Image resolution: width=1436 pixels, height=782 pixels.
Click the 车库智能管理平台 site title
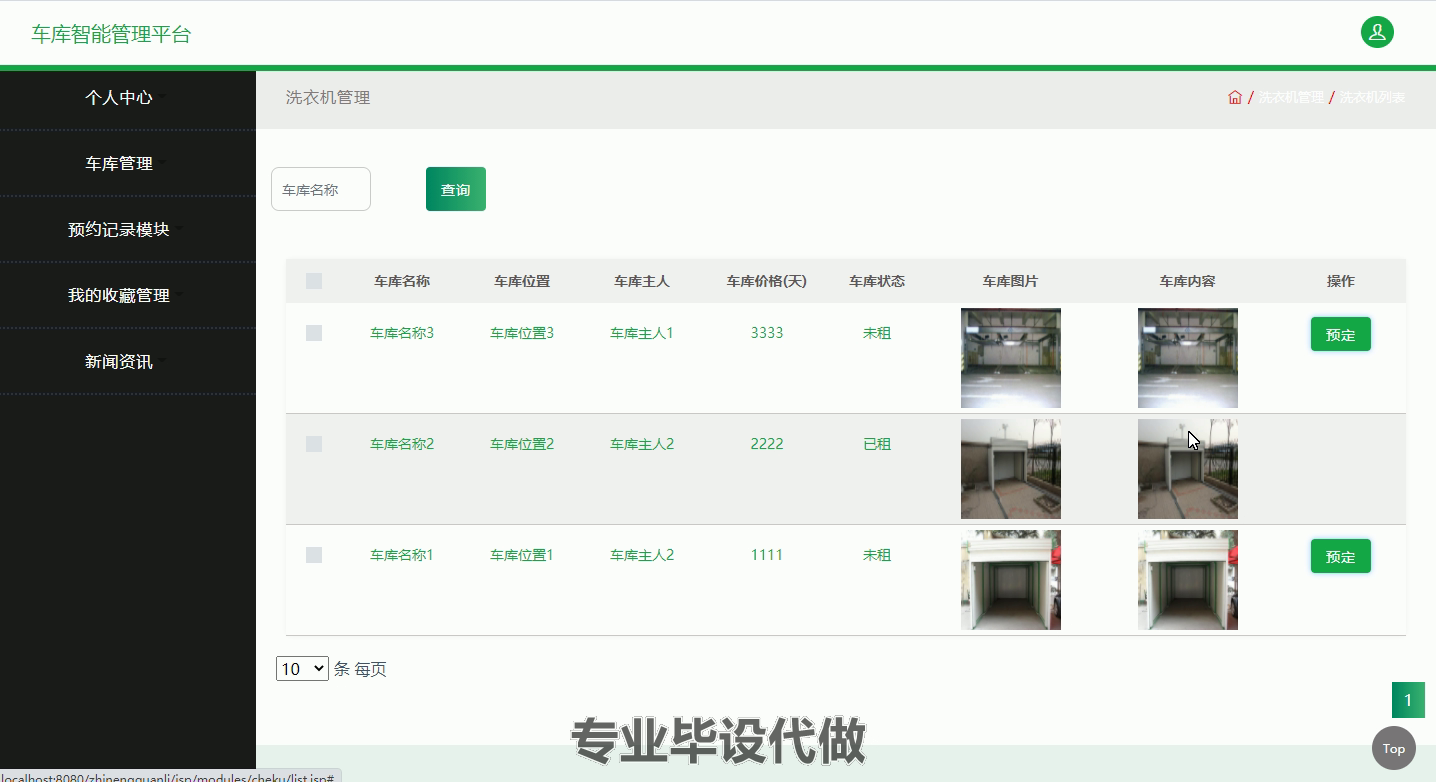(x=111, y=34)
